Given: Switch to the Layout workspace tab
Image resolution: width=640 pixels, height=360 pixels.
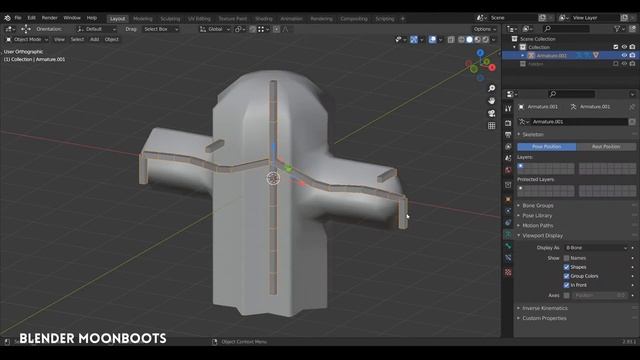Looking at the screenshot, I should tap(117, 19).
